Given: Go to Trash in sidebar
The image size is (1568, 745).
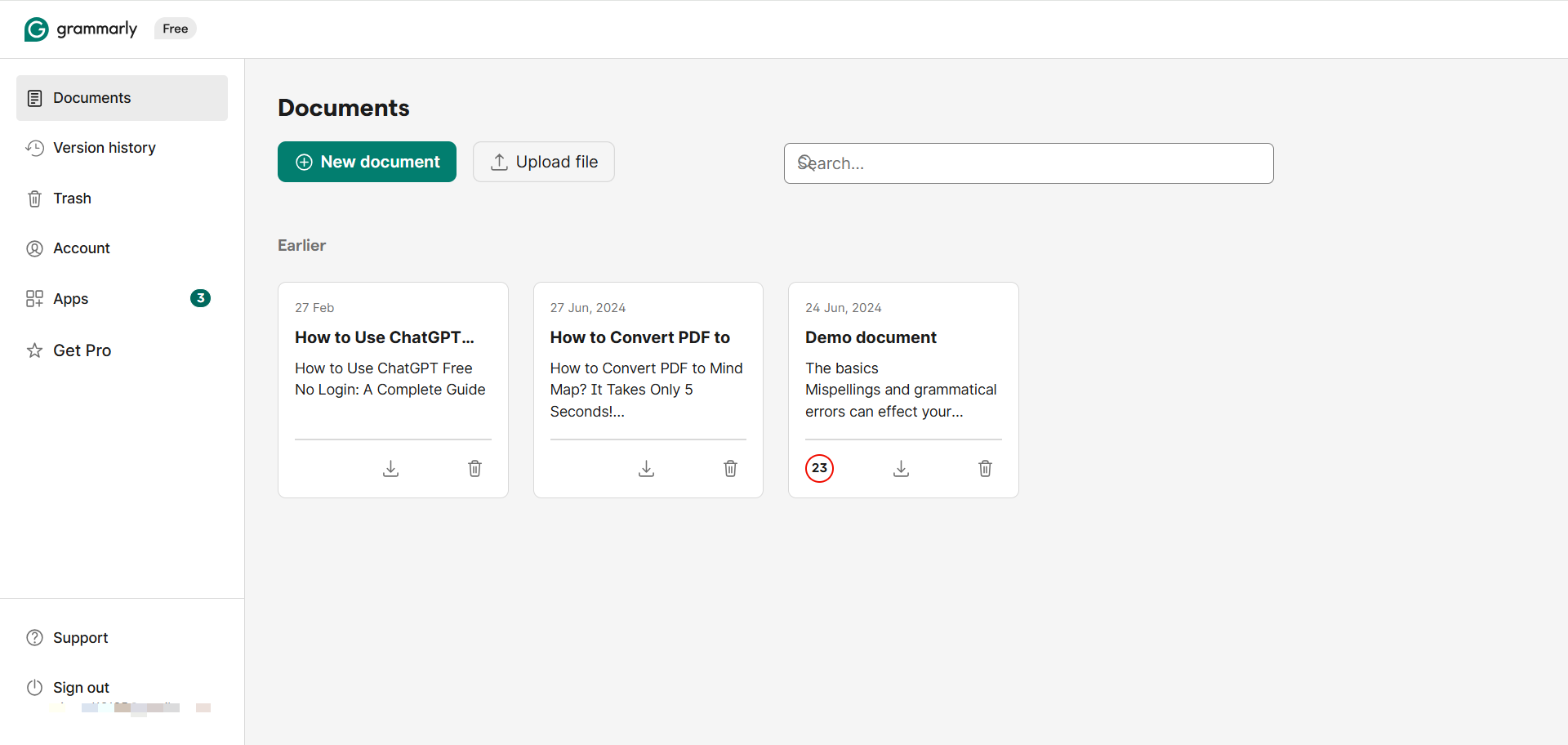Looking at the screenshot, I should [72, 199].
